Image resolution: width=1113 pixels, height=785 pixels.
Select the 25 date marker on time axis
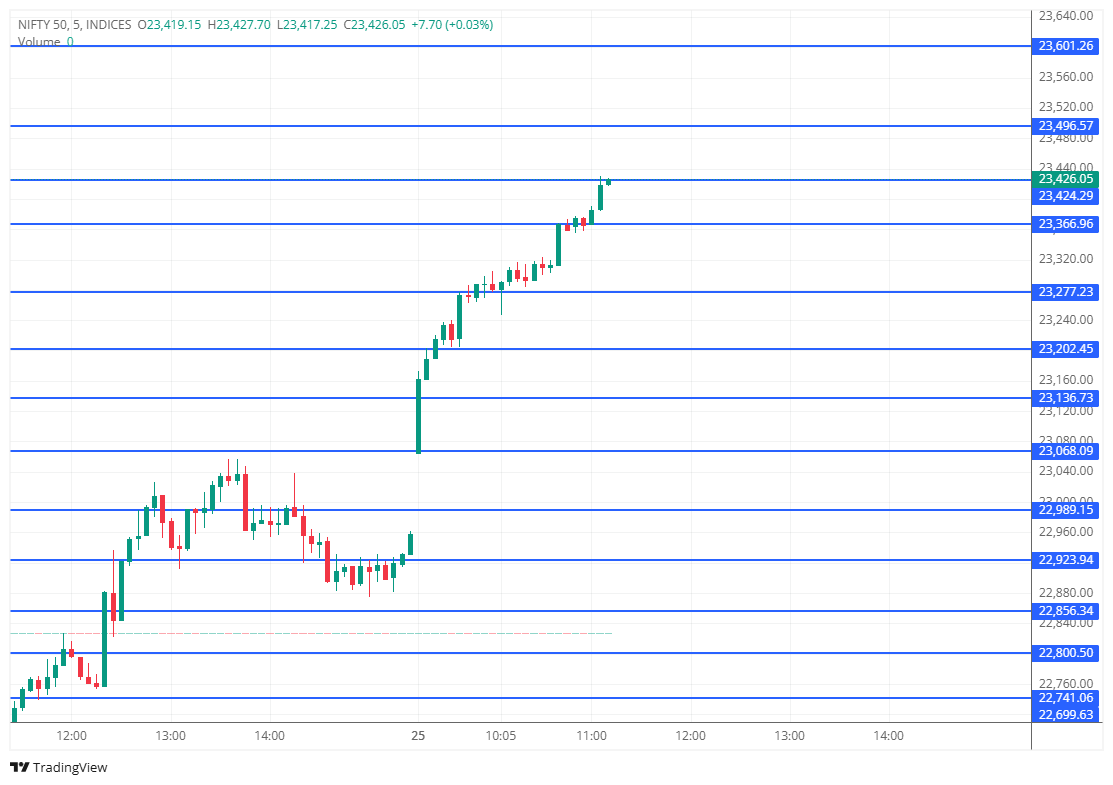tap(418, 735)
